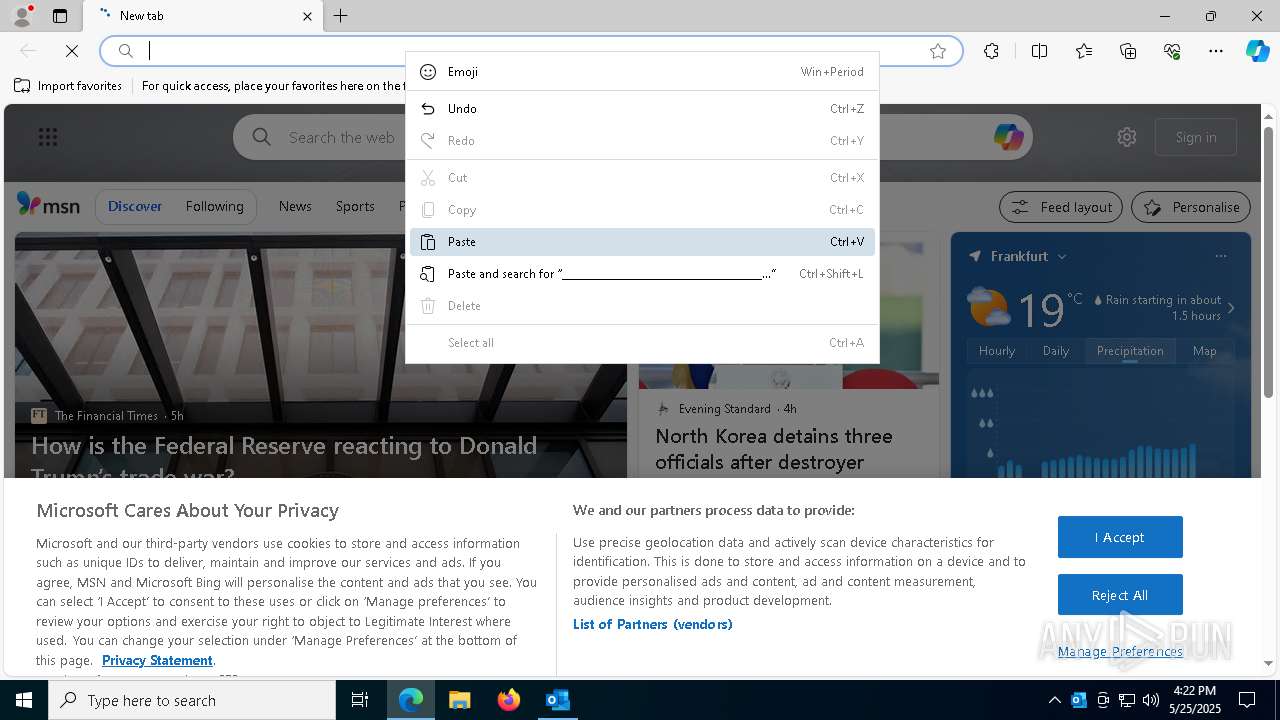The image size is (1280, 720).
Task: Open the Windows Start menu
Action: pos(24,700)
